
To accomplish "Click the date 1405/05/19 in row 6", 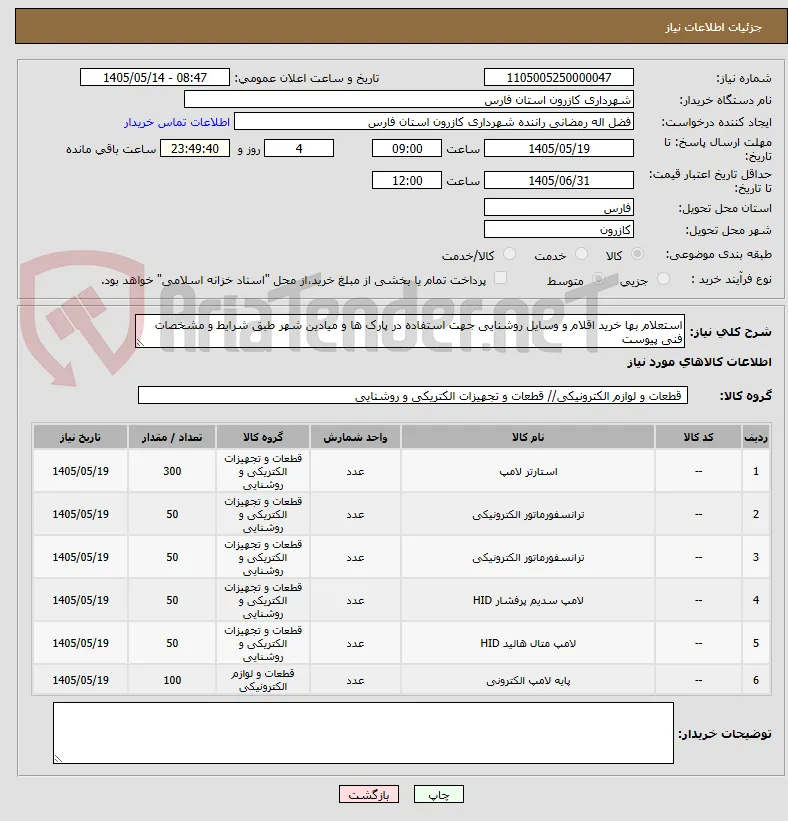I will pyautogui.click(x=80, y=680).
